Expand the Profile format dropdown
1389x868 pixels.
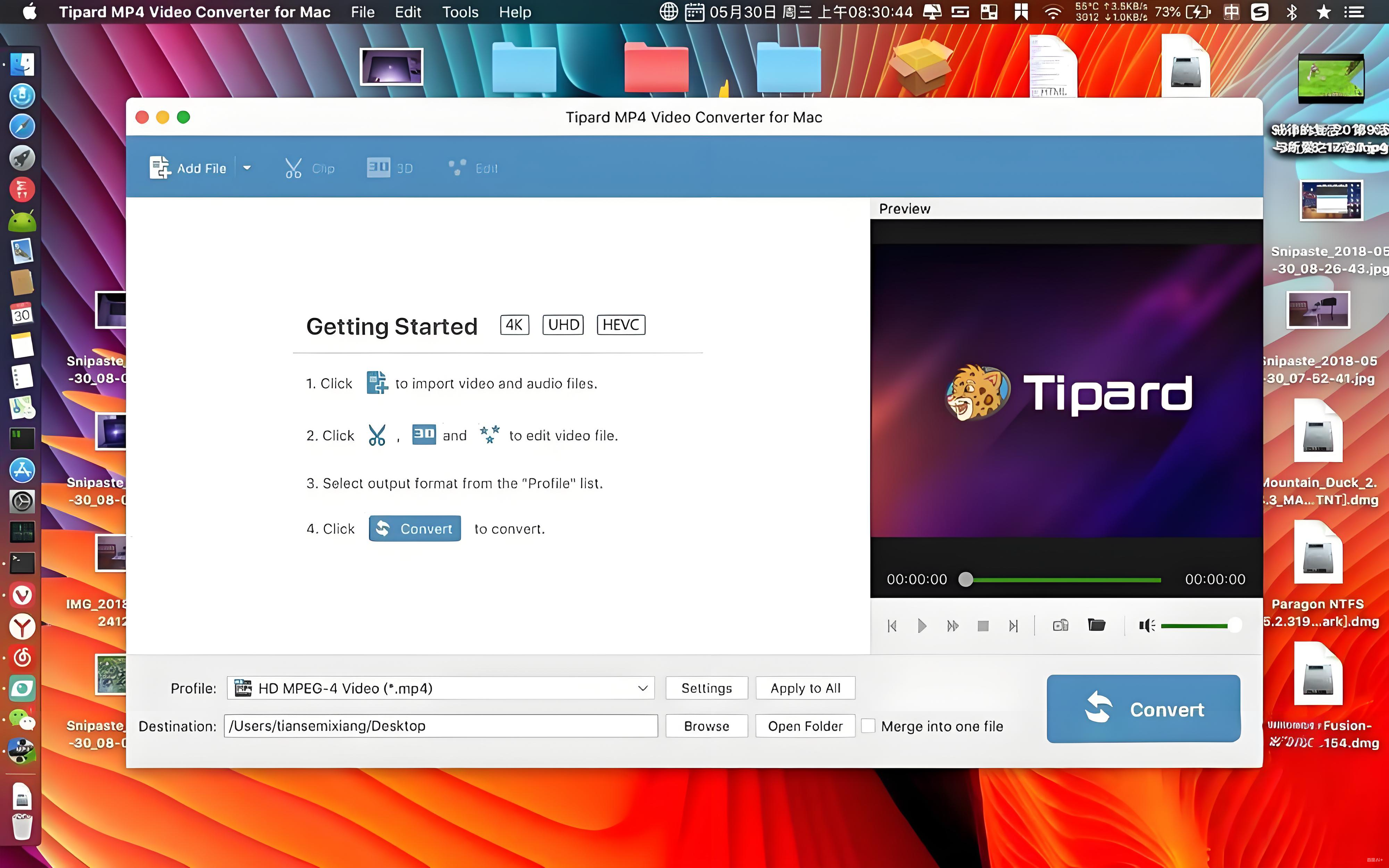pyautogui.click(x=643, y=688)
